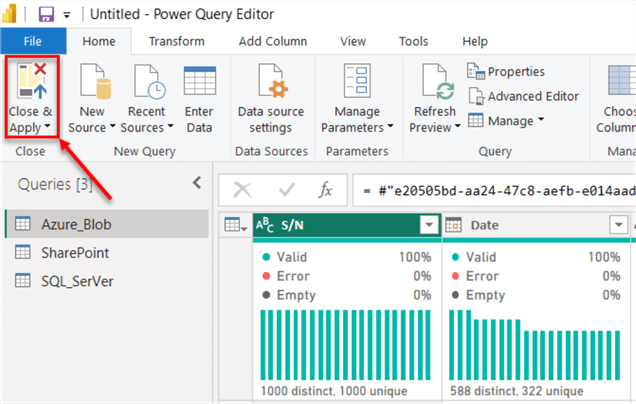The width and height of the screenshot is (636, 404).
Task: Open Data source settings
Action: point(271,97)
